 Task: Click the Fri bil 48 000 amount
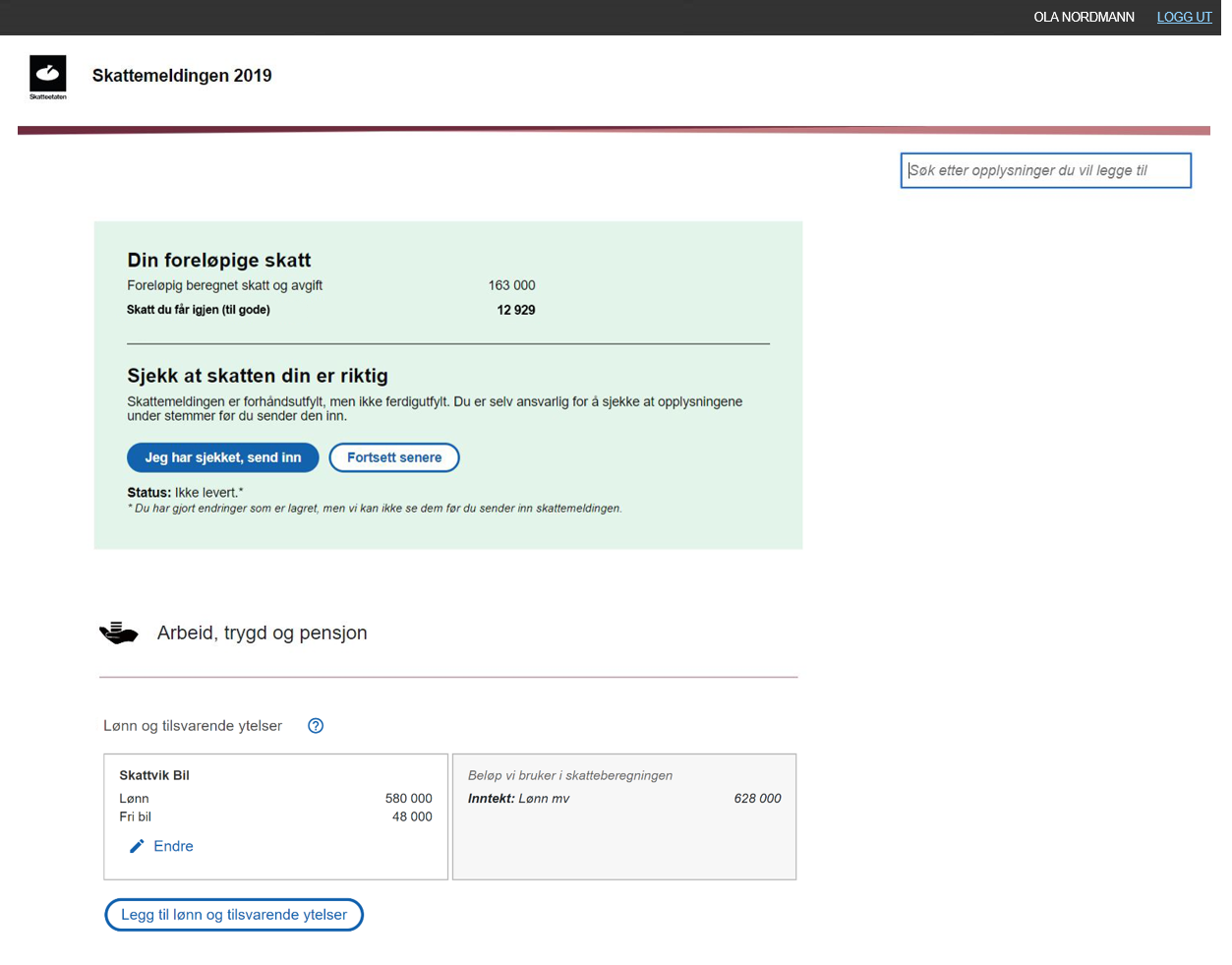412,816
